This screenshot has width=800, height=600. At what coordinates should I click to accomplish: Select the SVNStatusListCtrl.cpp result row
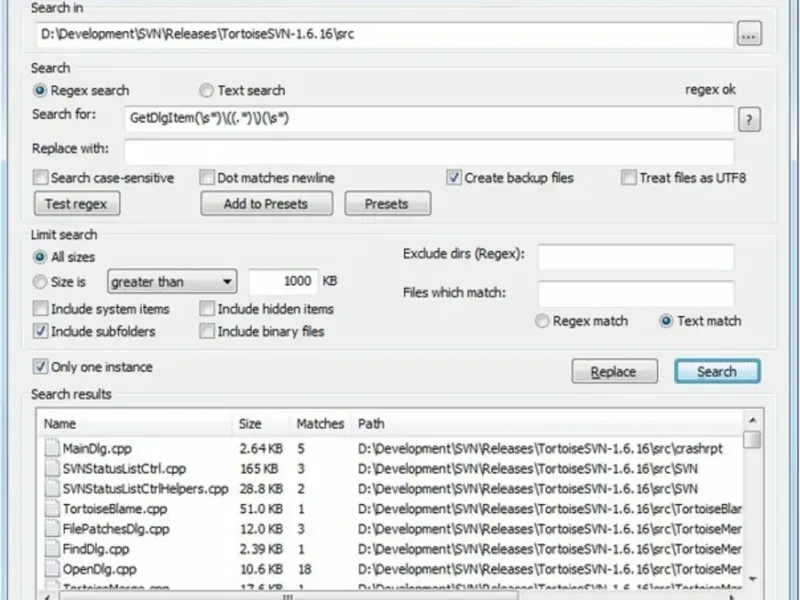coord(390,468)
